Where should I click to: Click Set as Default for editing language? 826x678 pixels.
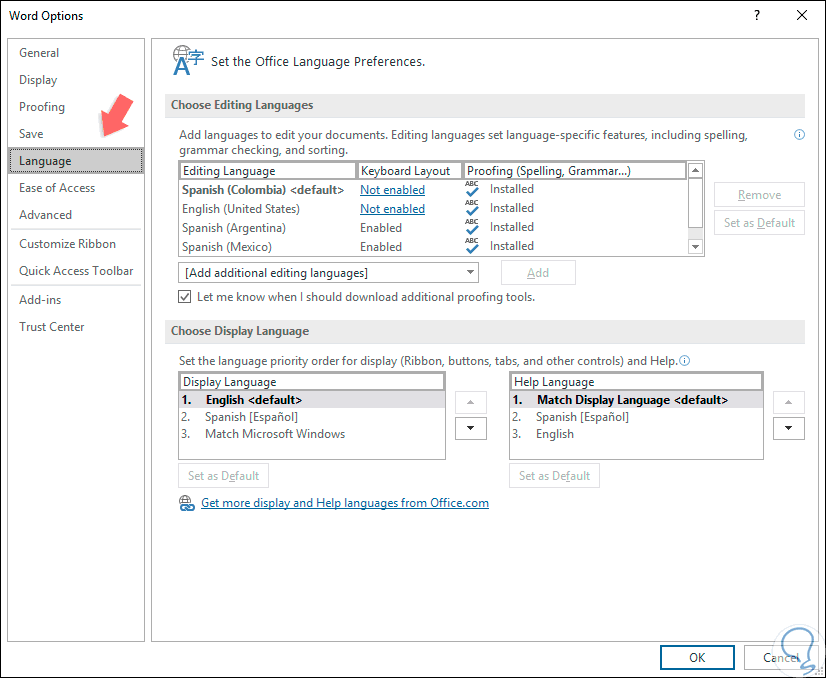759,223
